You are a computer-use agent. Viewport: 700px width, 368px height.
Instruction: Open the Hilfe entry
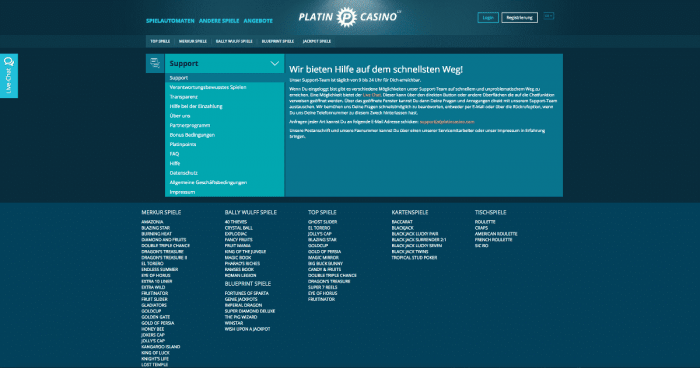[175, 163]
